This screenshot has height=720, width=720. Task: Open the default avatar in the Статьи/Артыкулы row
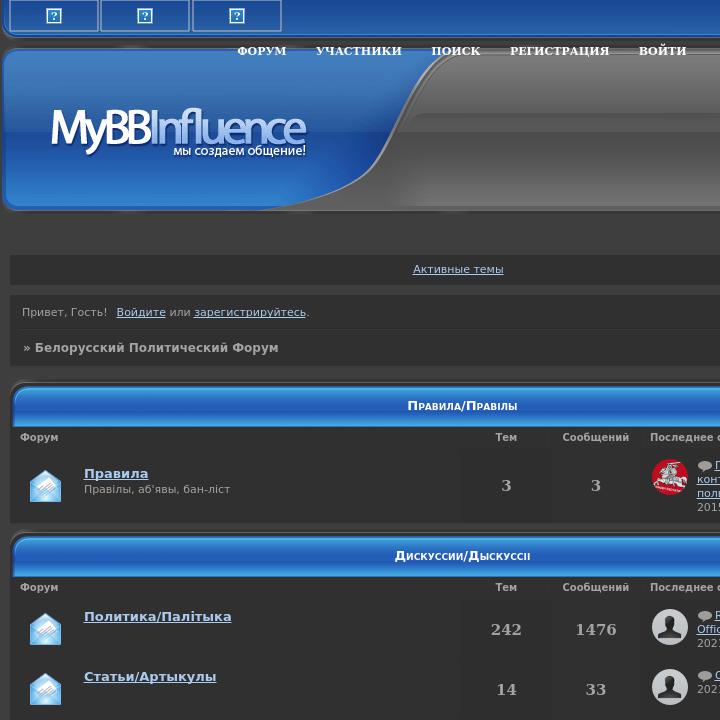[x=669, y=686]
